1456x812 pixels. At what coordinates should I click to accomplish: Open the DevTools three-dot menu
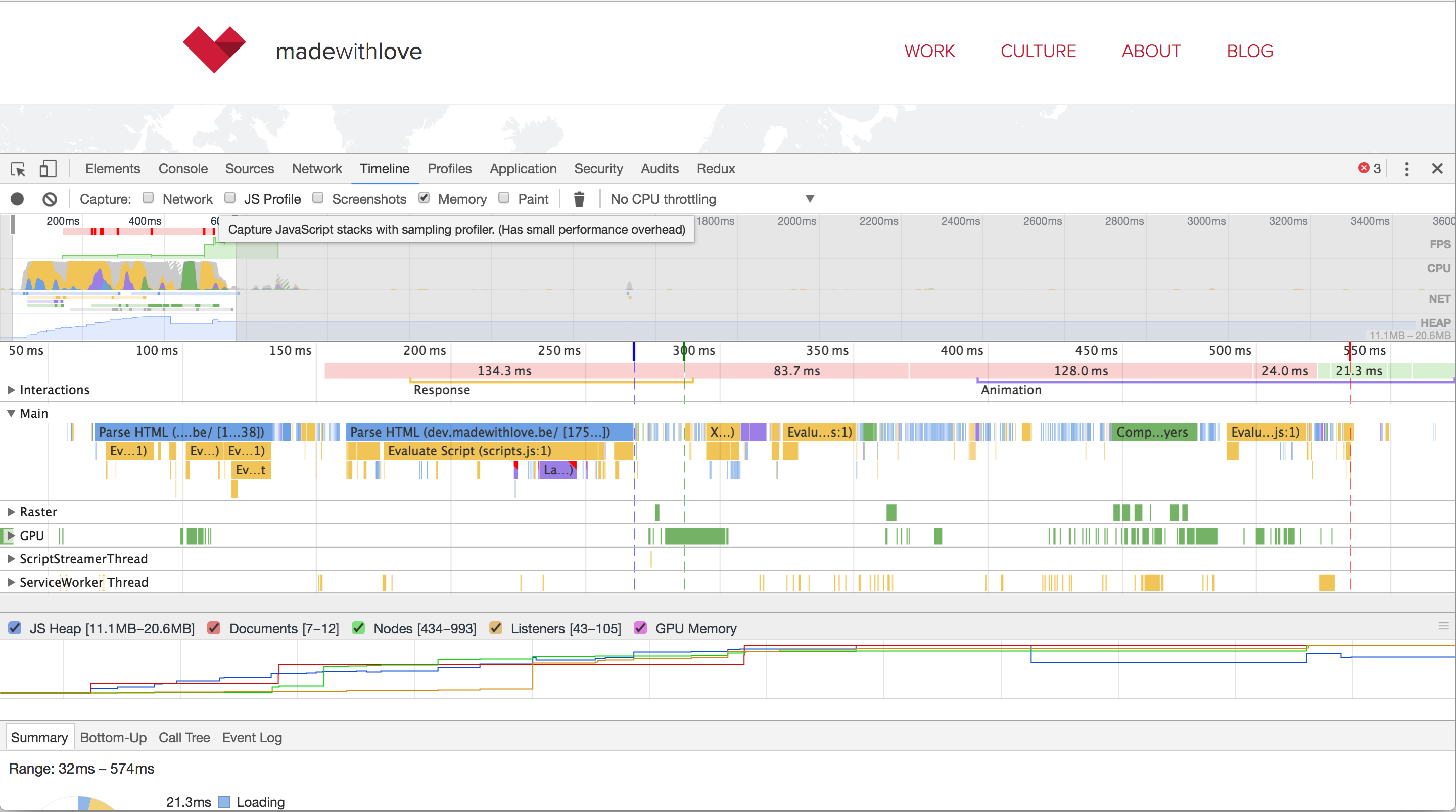pos(1407,169)
